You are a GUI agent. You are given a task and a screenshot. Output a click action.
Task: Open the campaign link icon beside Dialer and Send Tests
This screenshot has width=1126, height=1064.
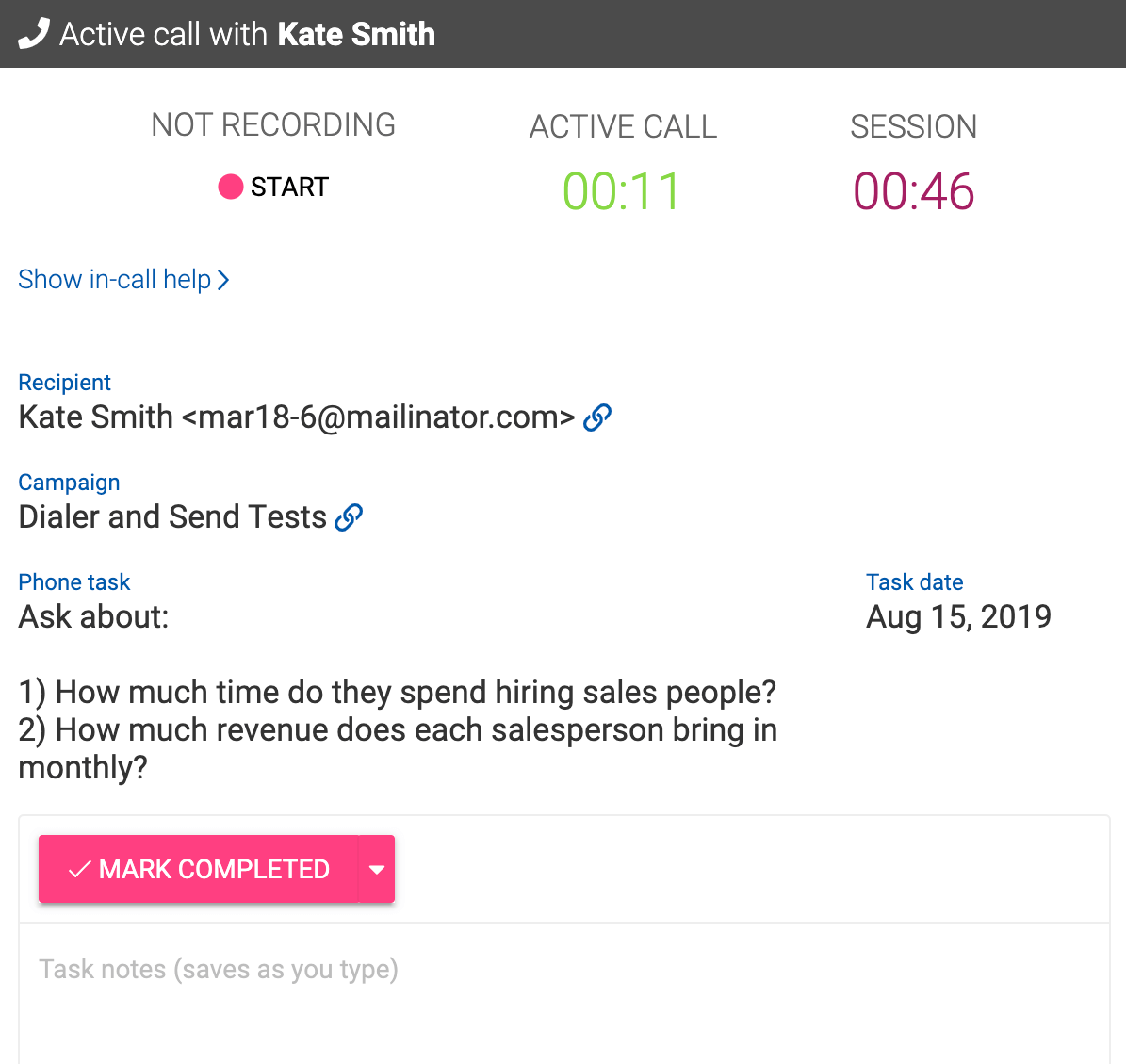coord(349,516)
